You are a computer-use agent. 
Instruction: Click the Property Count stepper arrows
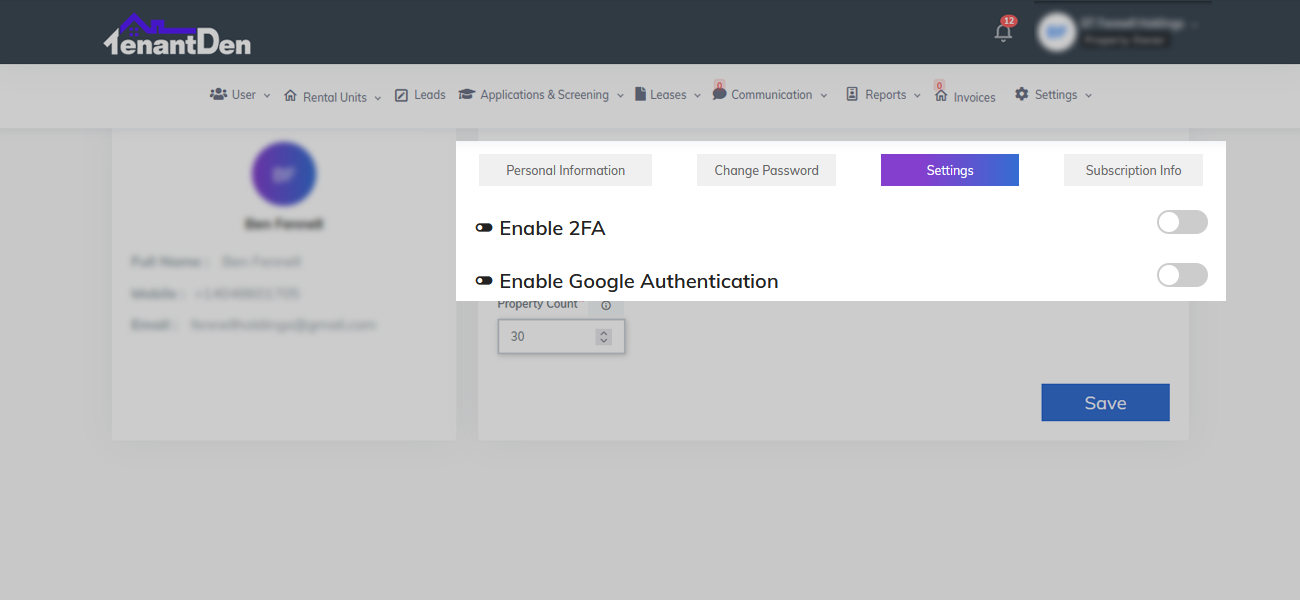coord(603,337)
